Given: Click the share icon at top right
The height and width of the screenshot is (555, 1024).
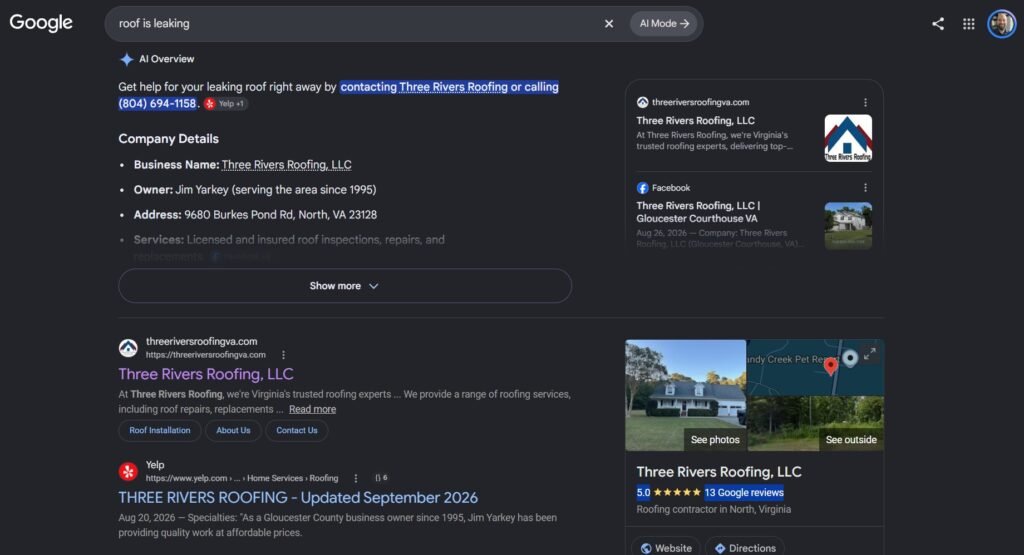Looking at the screenshot, I should 938,24.
